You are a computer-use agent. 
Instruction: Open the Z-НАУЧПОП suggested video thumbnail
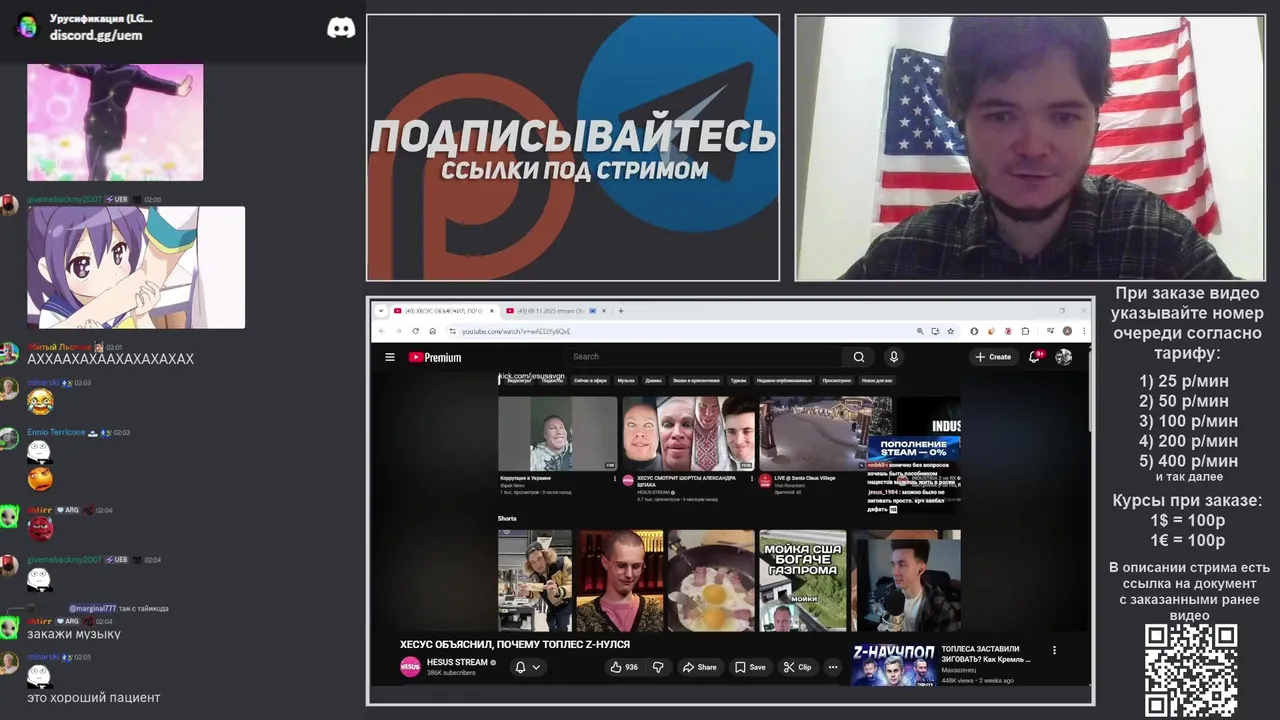click(x=893, y=664)
